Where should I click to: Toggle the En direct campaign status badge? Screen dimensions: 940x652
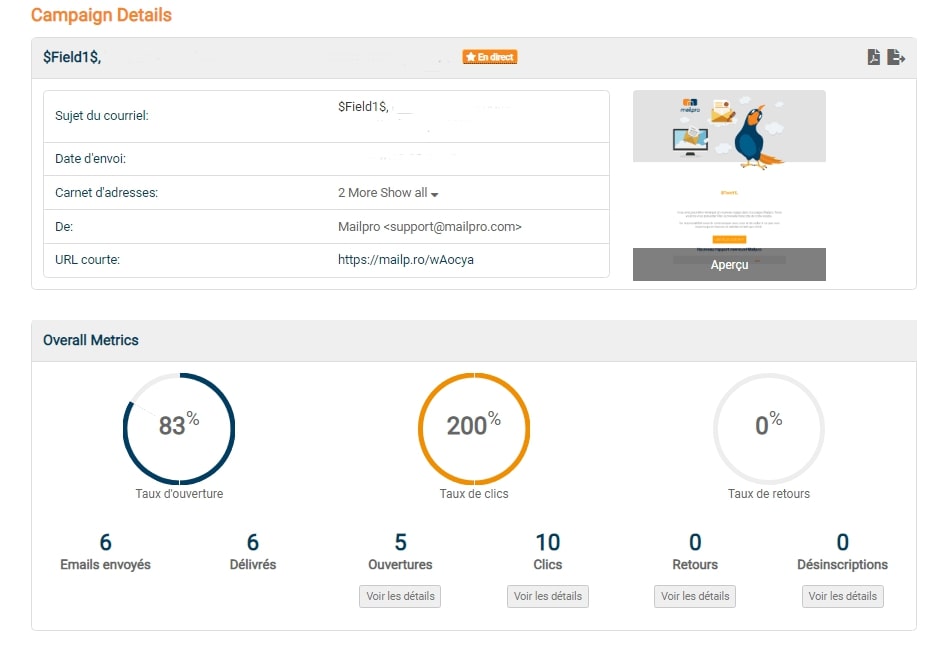click(489, 57)
